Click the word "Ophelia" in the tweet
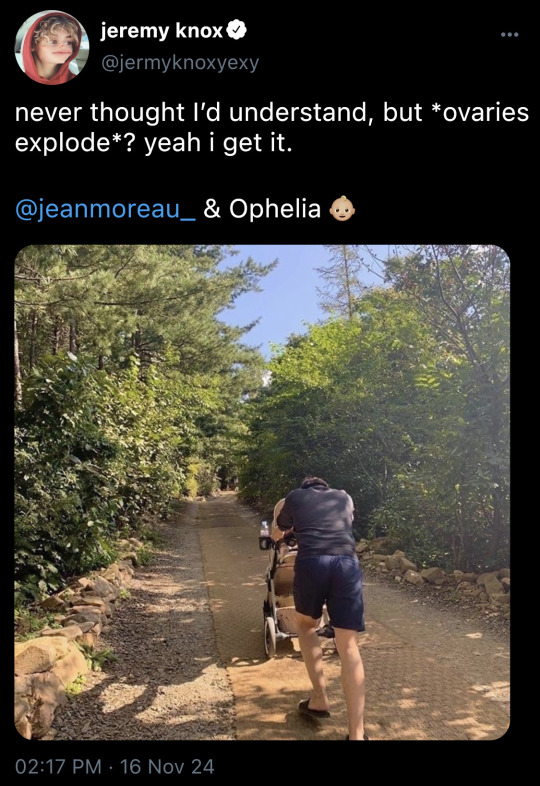 click(x=275, y=209)
